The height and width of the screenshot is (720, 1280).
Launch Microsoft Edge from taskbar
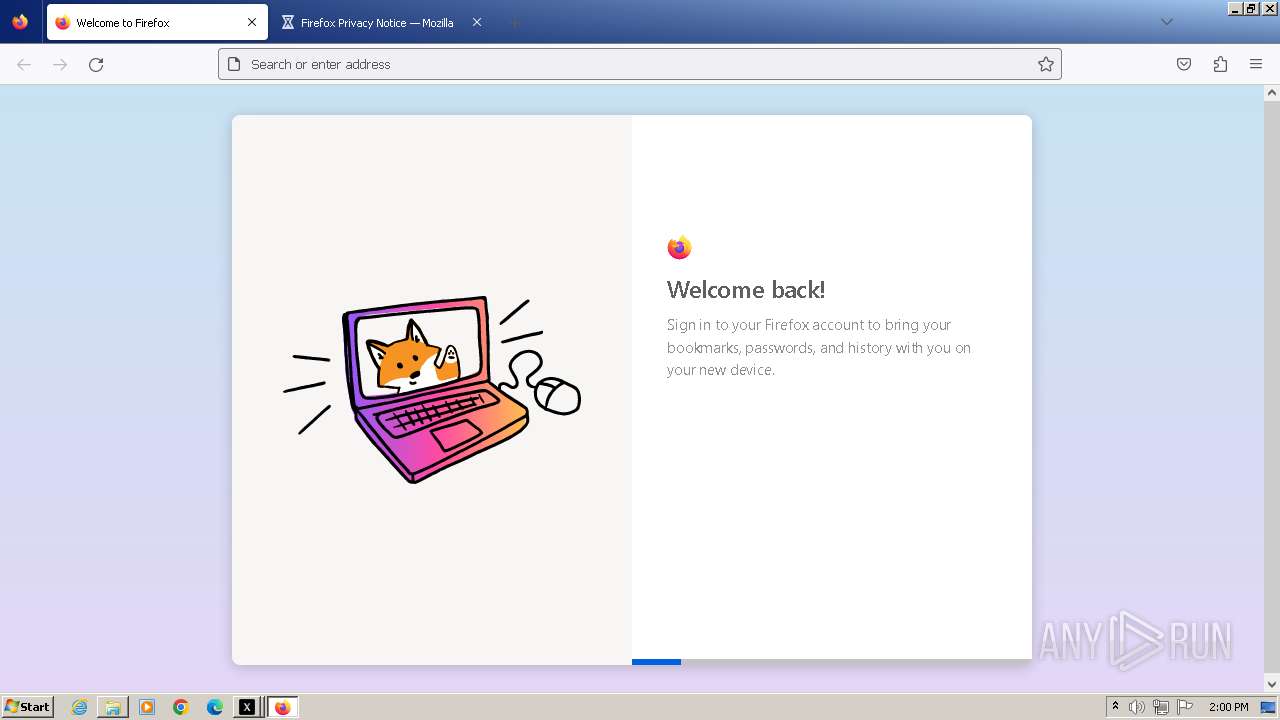pyautogui.click(x=215, y=707)
